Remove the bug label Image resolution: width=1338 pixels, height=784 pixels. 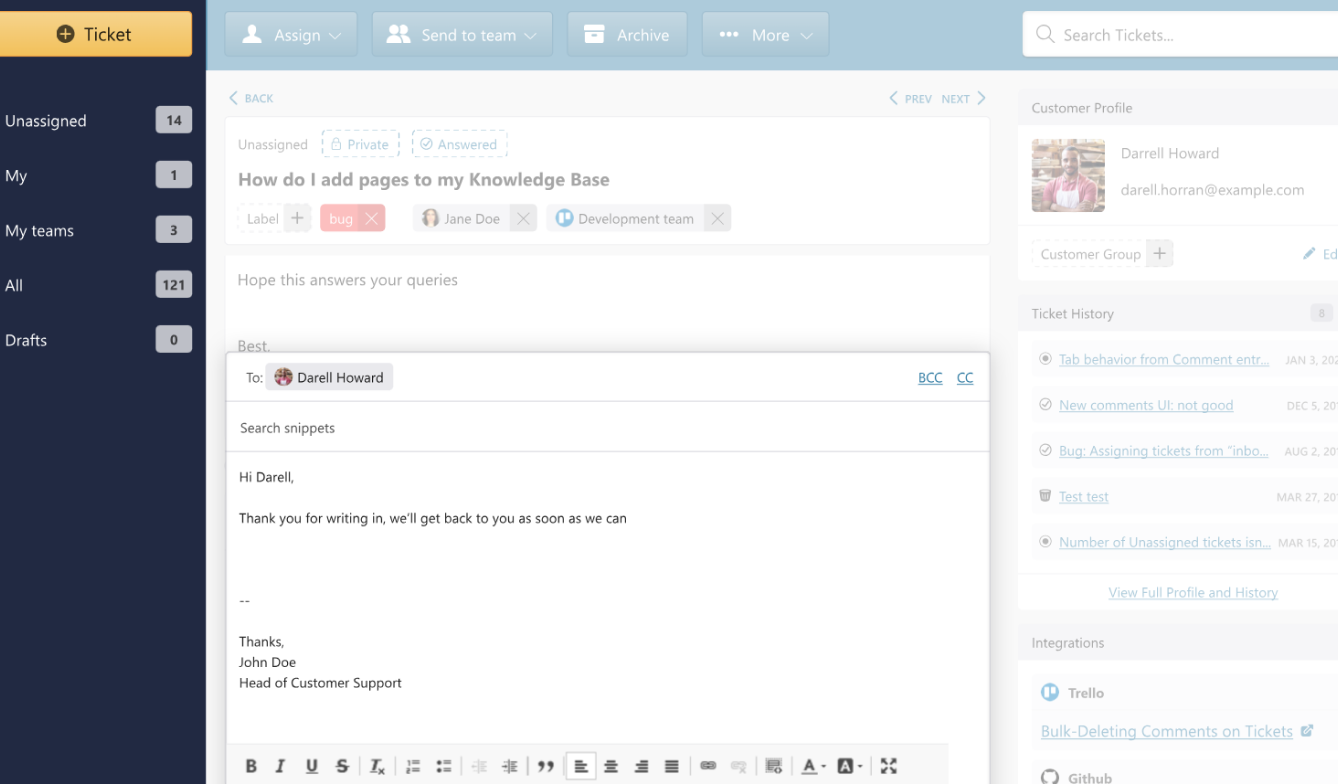[371, 218]
